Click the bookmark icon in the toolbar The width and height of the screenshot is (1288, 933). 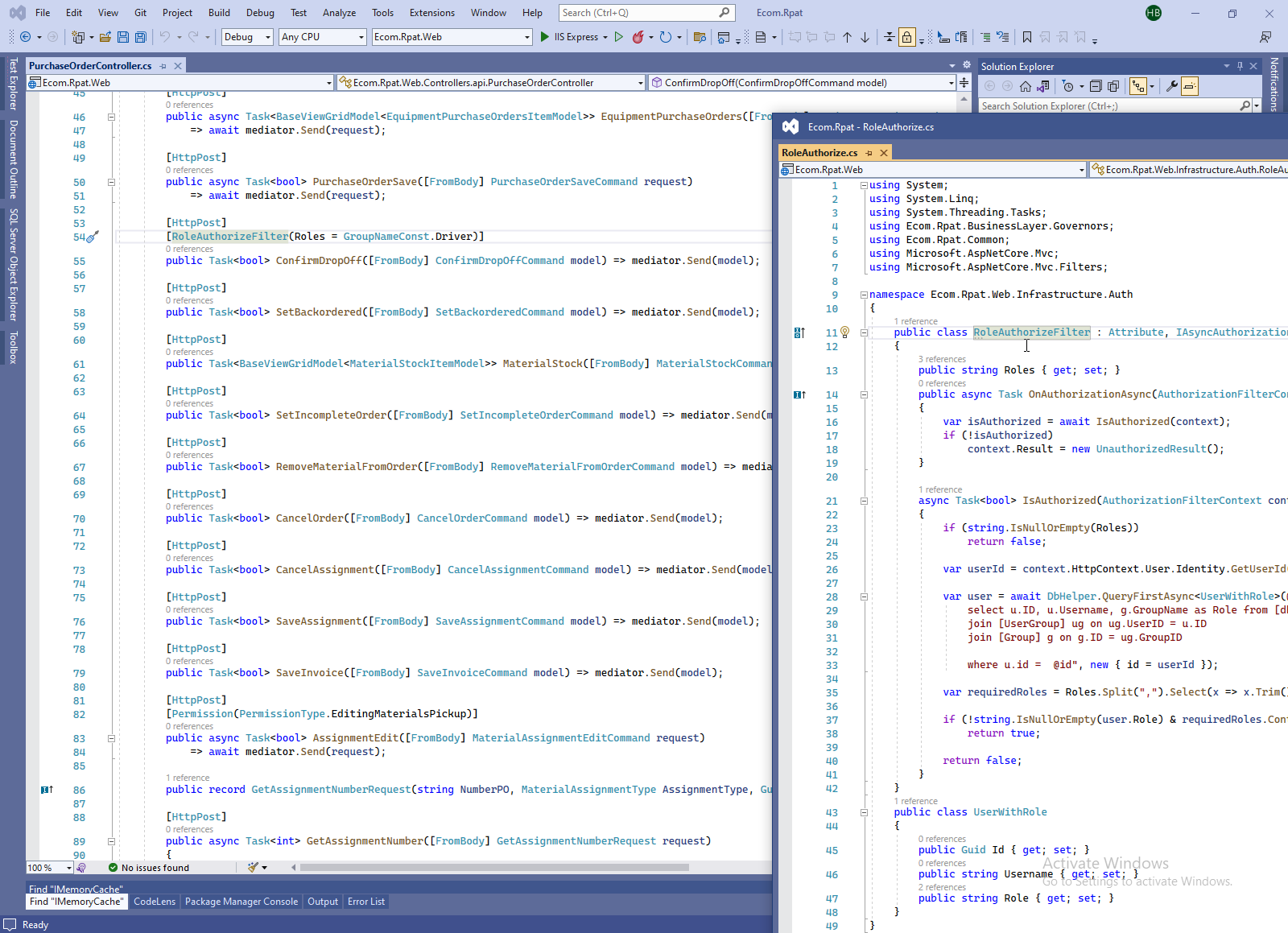tap(1026, 37)
